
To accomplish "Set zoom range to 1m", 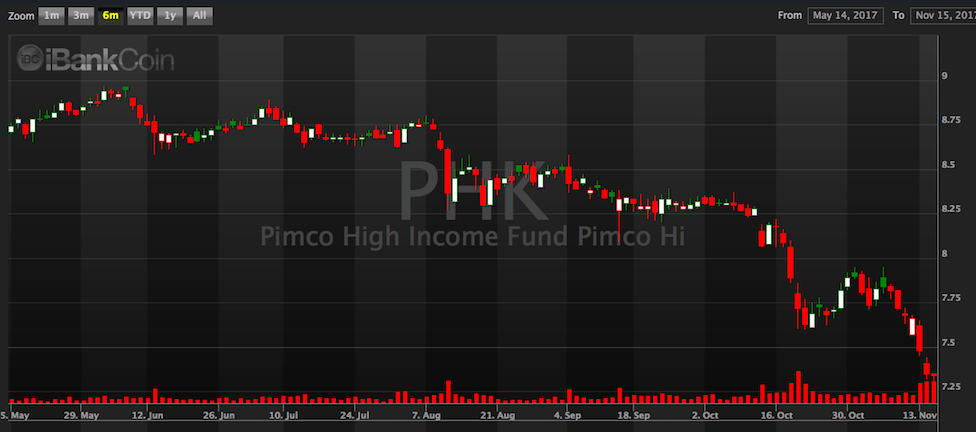I will (x=51, y=16).
